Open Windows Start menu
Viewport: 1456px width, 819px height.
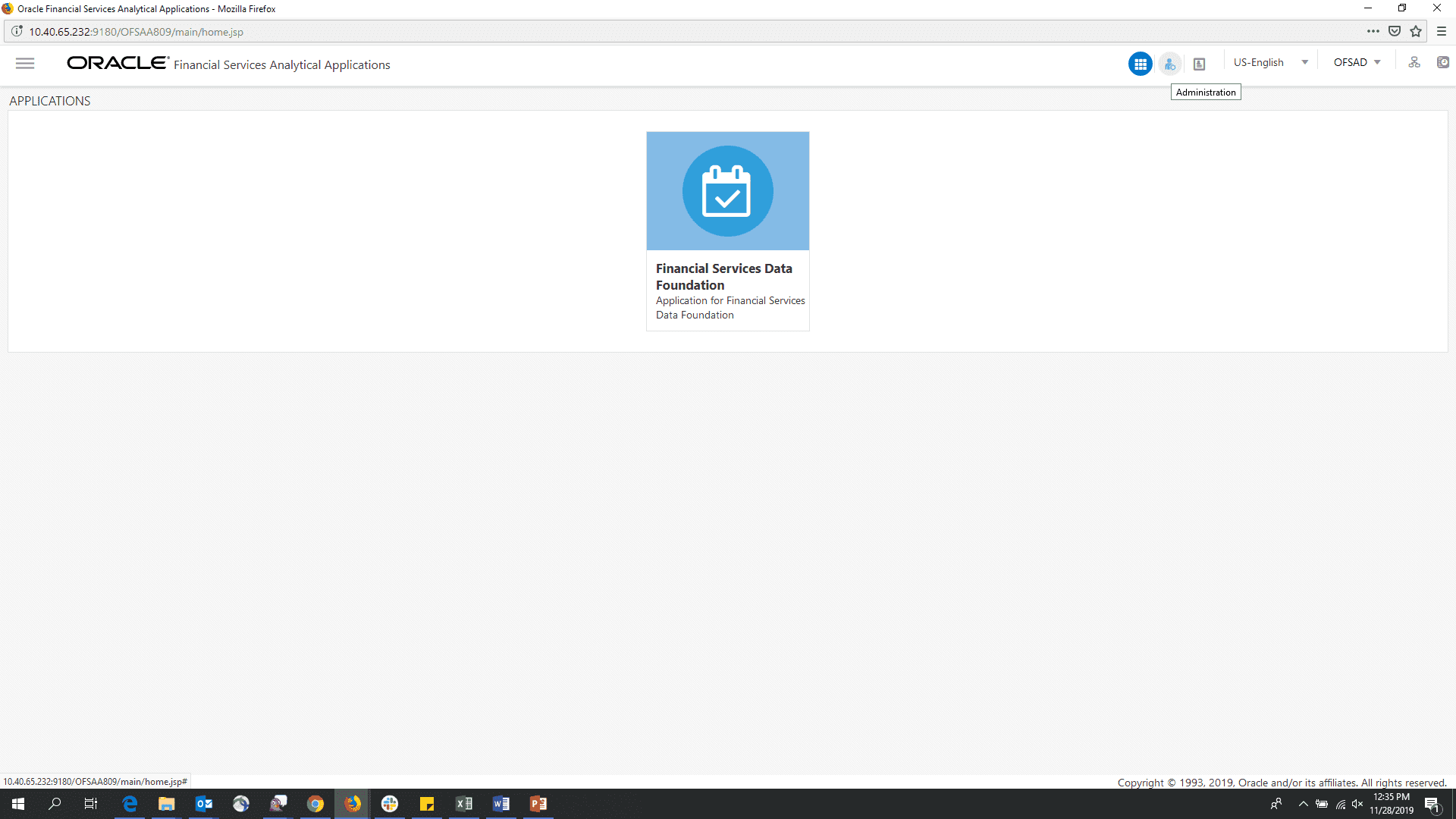click(18, 804)
